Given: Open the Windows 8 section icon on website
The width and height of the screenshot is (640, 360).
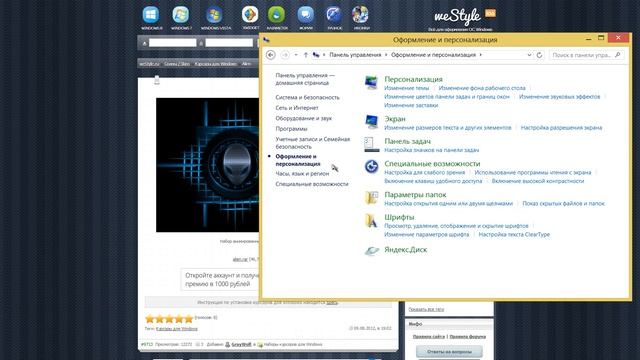Looking at the screenshot, I should [151, 15].
